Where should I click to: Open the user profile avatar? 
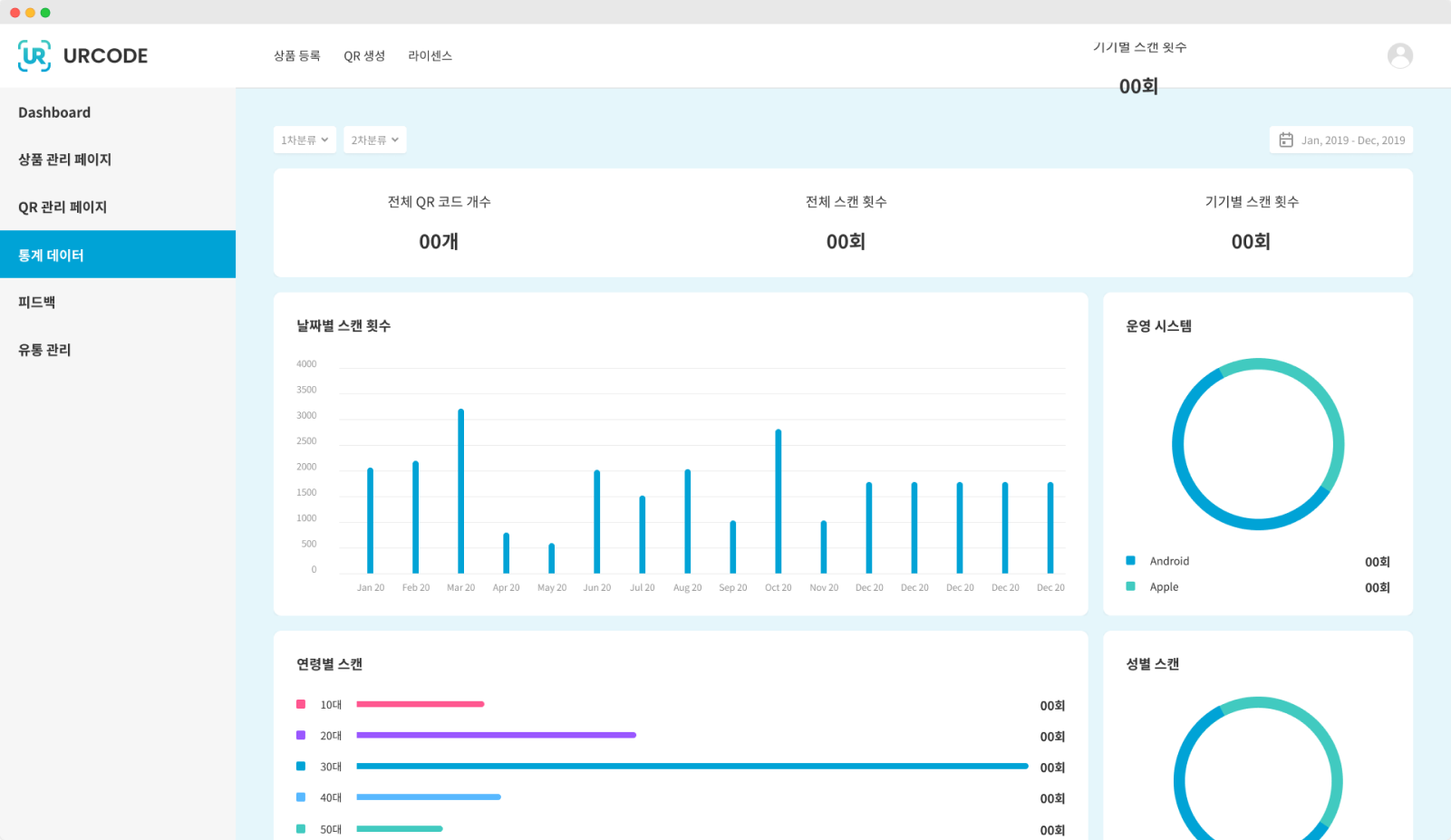tap(1399, 56)
